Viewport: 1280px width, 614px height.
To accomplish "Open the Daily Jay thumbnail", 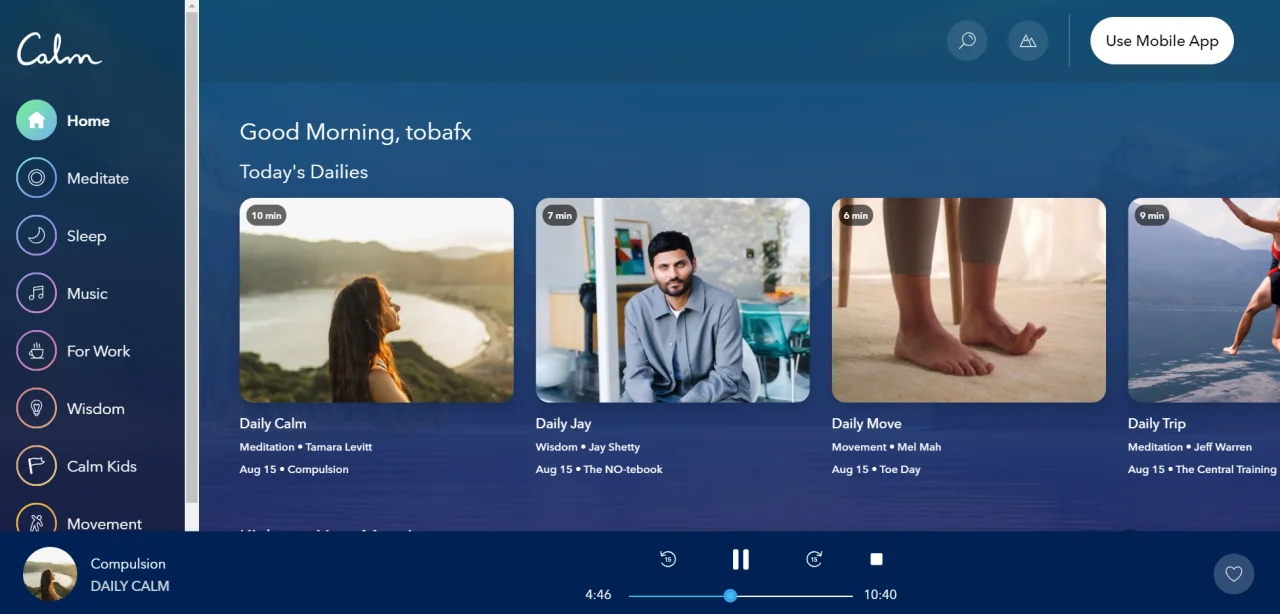I will click(673, 300).
